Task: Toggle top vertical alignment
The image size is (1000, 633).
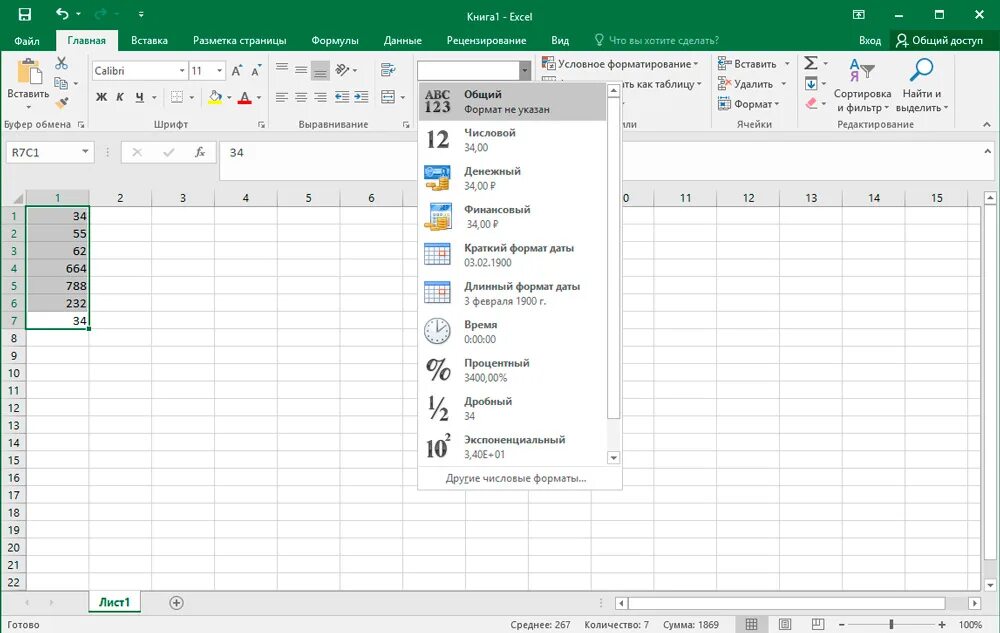Action: coord(282,69)
